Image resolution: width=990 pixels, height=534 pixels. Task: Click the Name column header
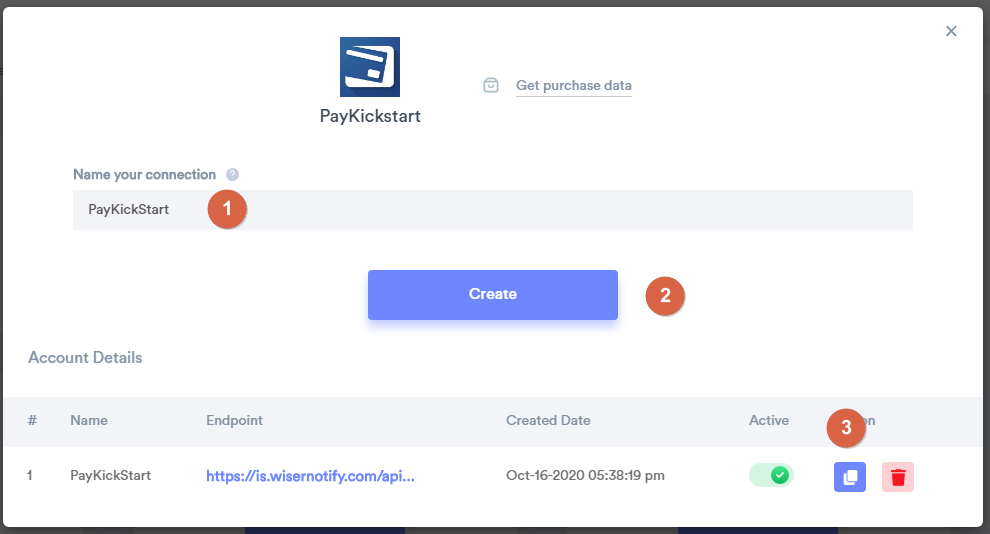(x=88, y=420)
